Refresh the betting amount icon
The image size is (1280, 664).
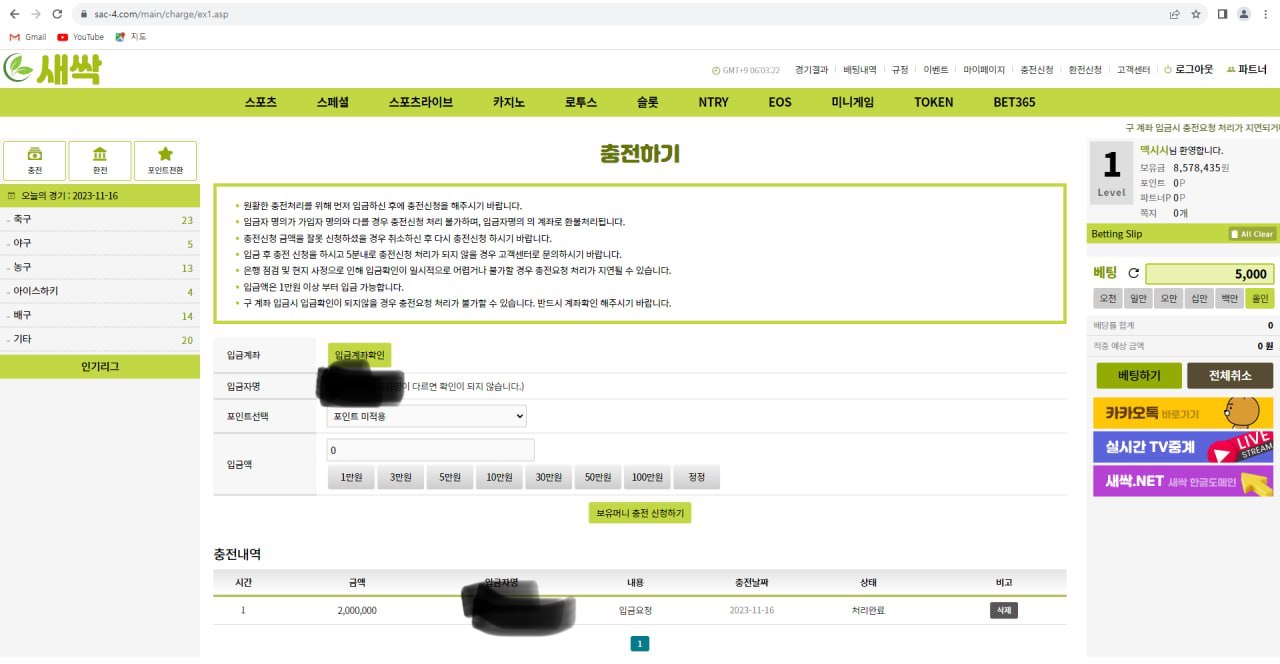1133,273
